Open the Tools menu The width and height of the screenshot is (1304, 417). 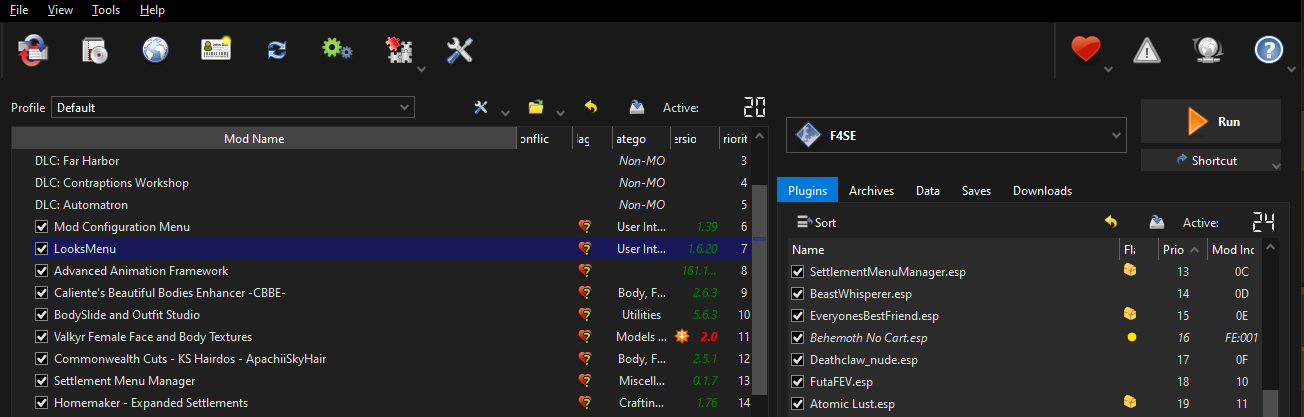[105, 10]
